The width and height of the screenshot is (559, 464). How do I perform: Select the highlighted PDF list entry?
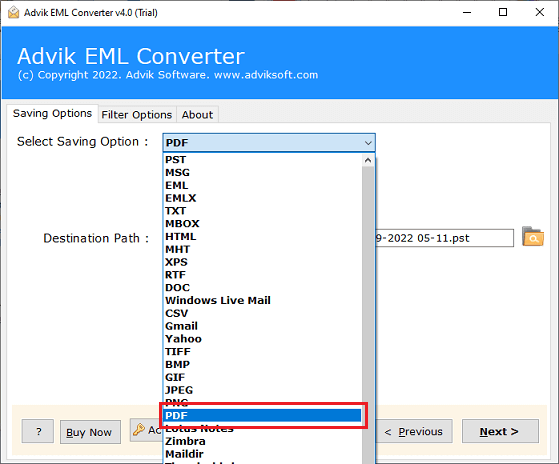(x=262, y=416)
